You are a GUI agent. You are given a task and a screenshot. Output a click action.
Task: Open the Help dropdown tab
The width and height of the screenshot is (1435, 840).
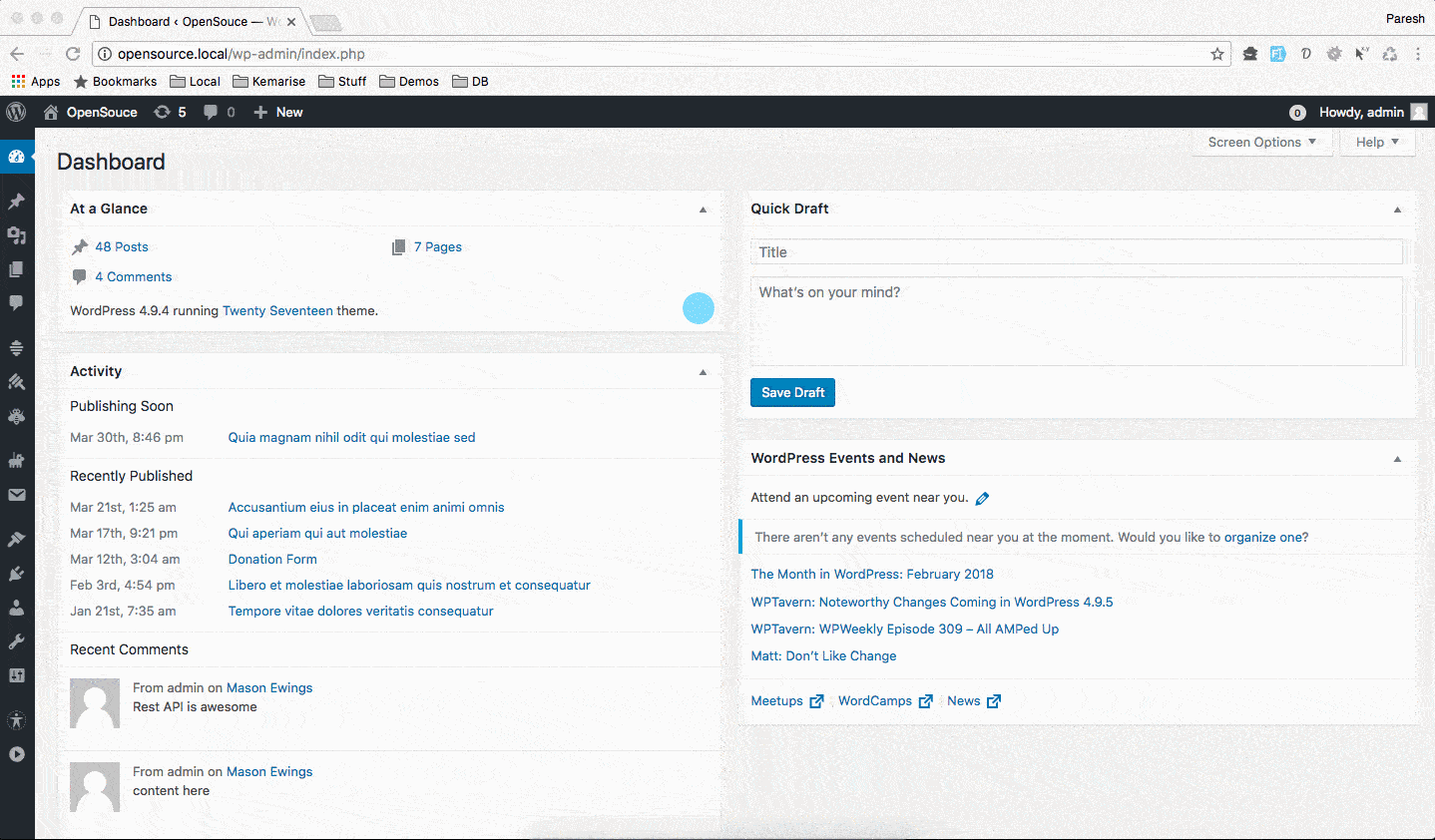pos(1377,143)
